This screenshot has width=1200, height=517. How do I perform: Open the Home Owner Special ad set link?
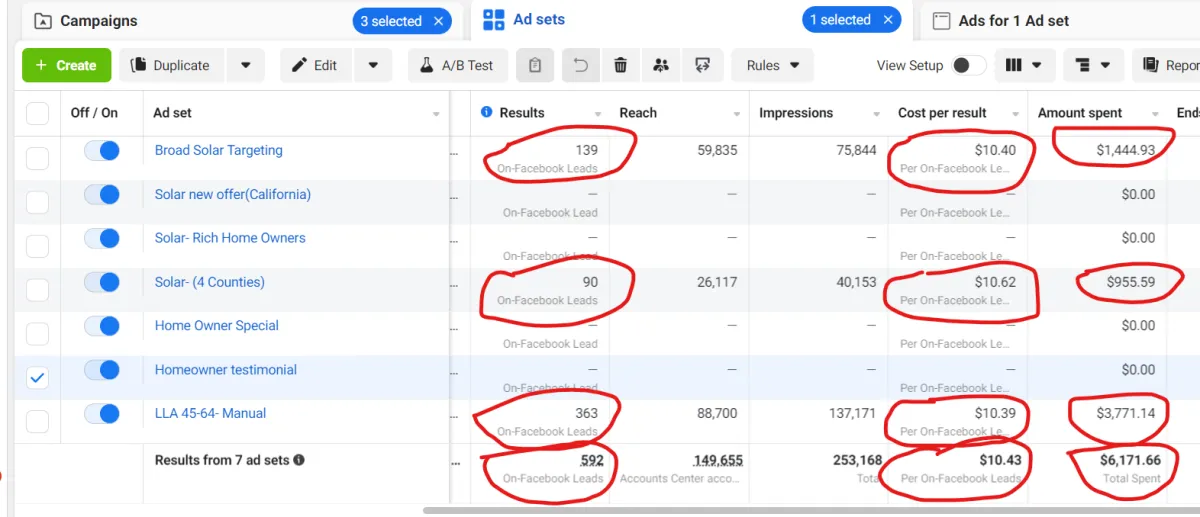click(x=216, y=326)
